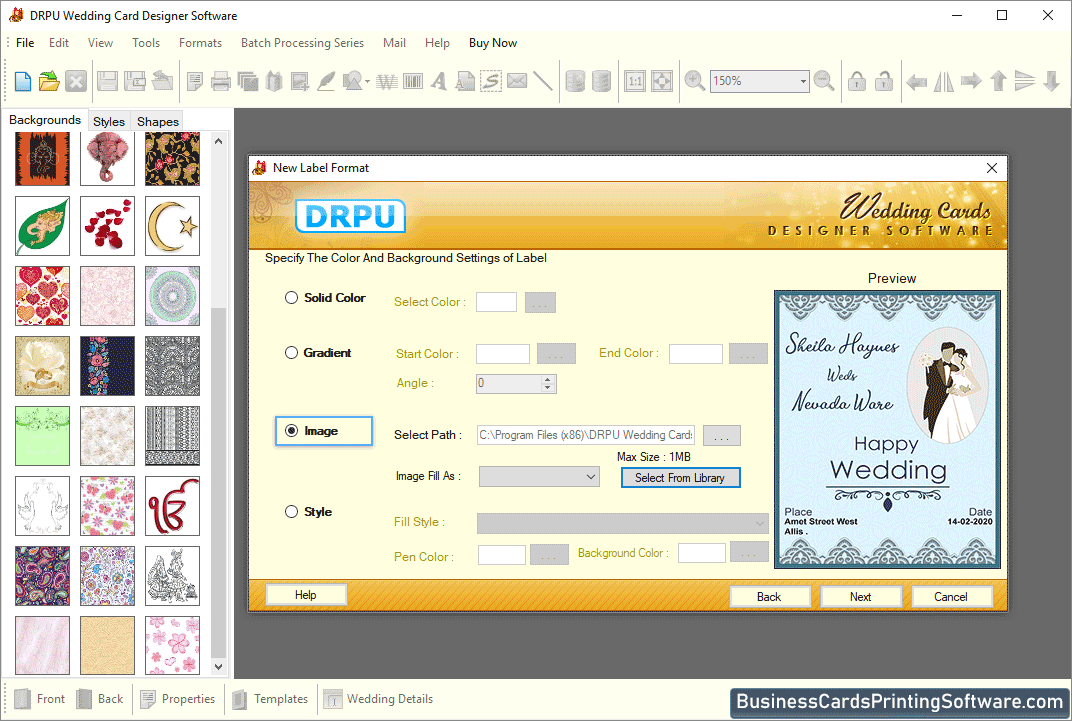Select the barcode tool icon

click(x=413, y=81)
